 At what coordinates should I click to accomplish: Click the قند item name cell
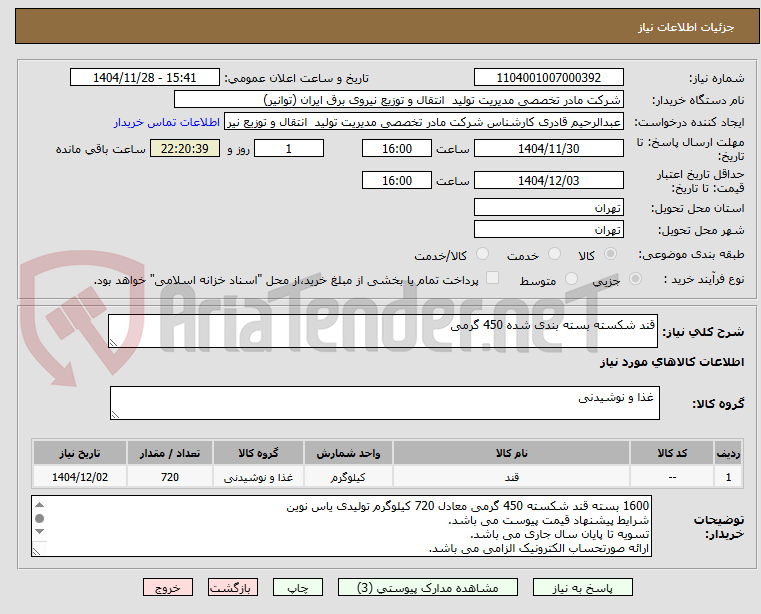[511, 477]
